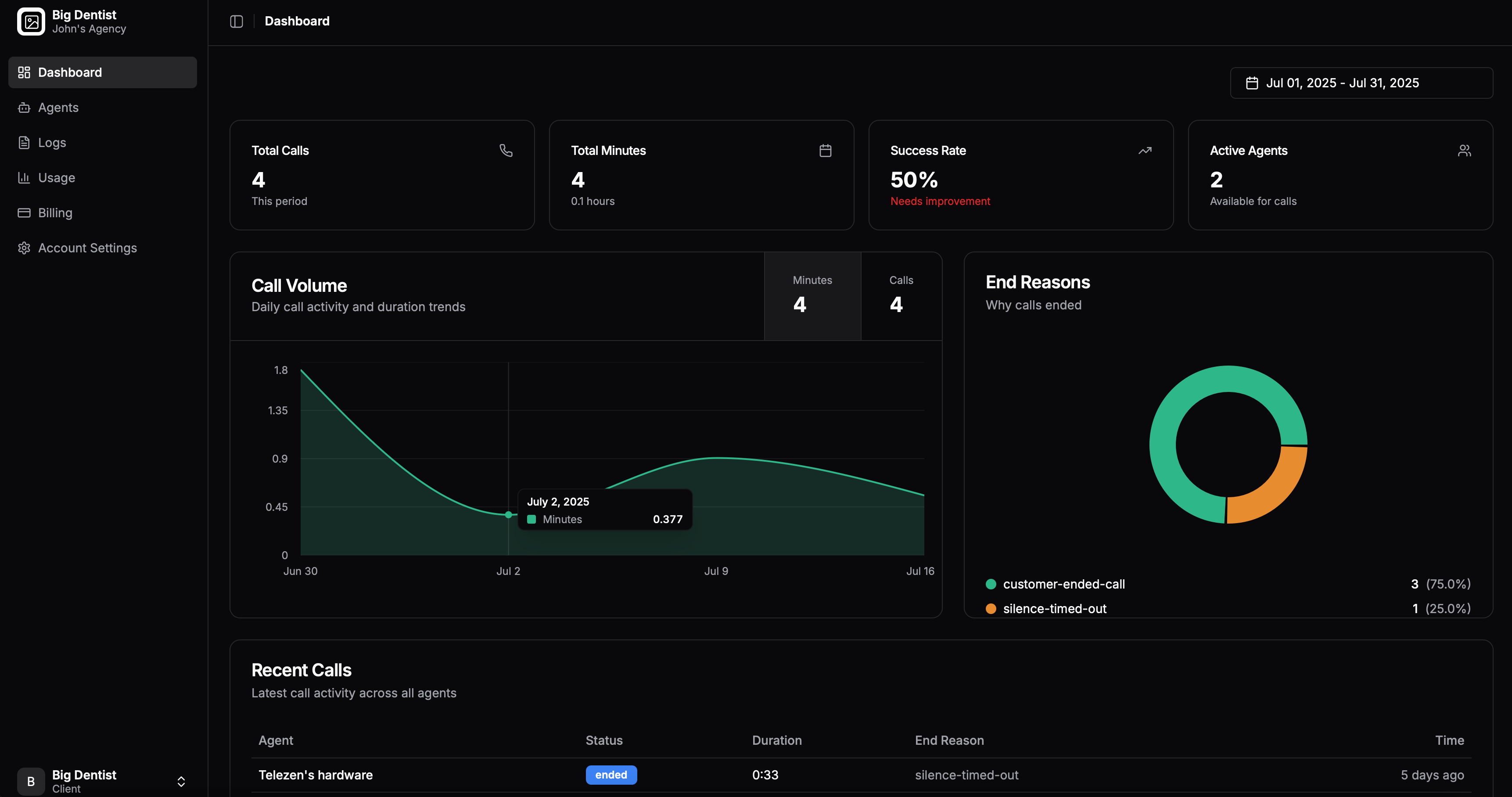Open the Jul 01 - Jul 31 date range picker
1512x797 pixels.
(1361, 83)
